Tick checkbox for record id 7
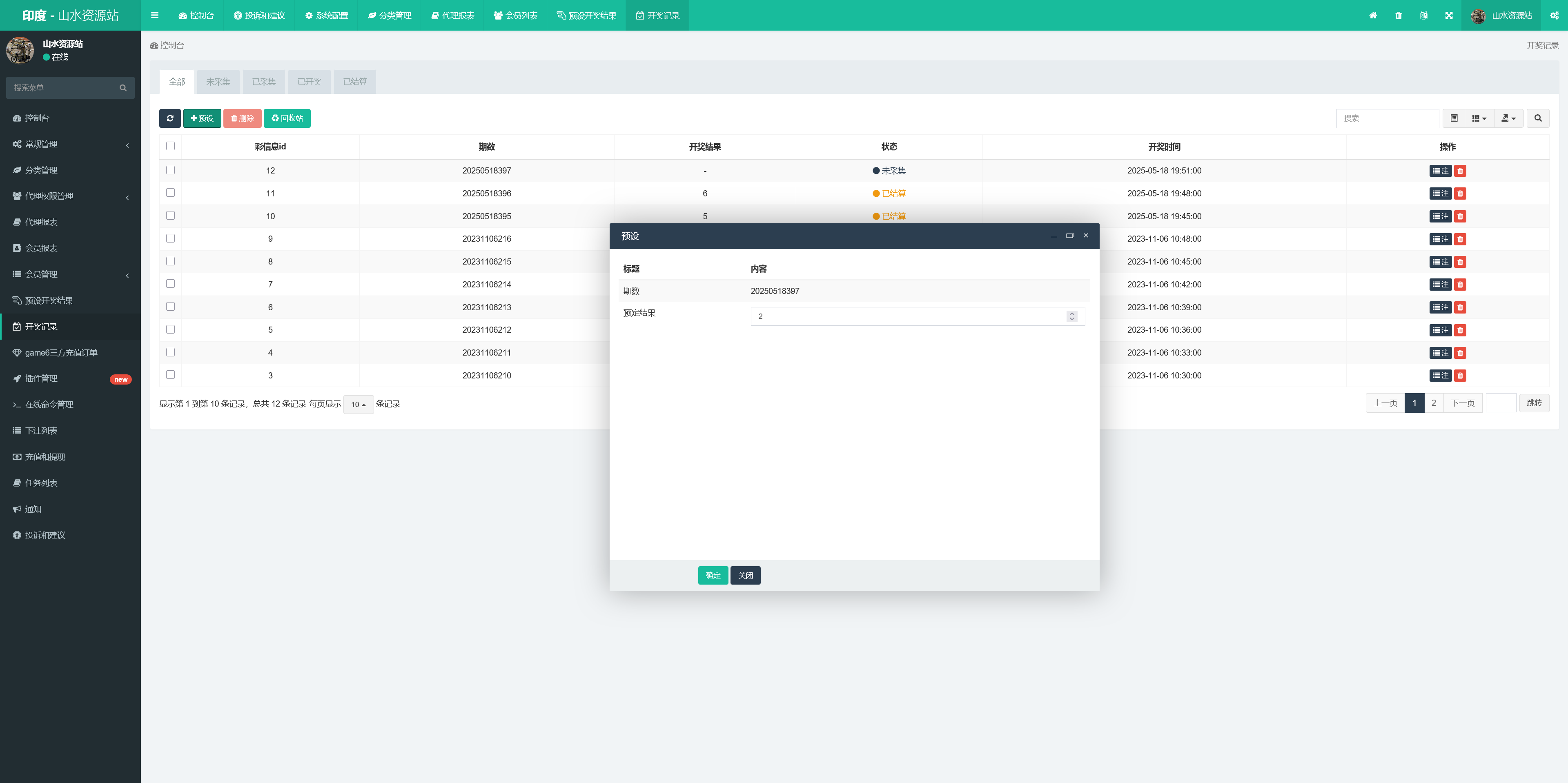This screenshot has height=783, width=1568. coord(170,283)
